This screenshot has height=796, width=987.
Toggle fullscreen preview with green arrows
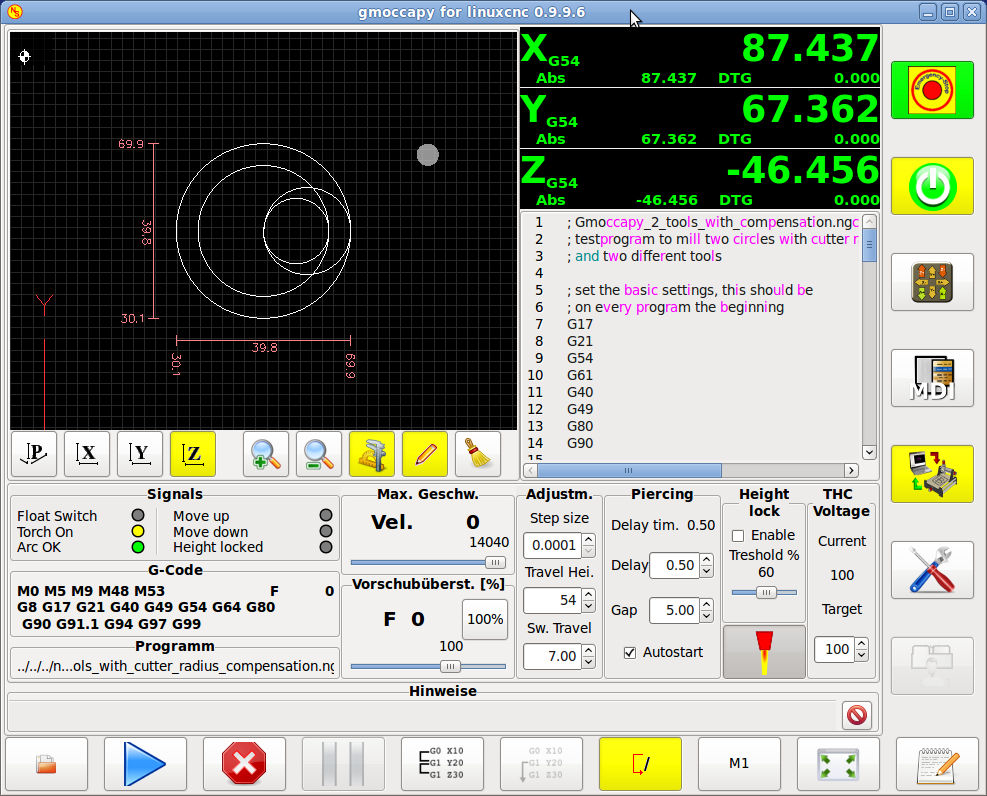(x=838, y=764)
